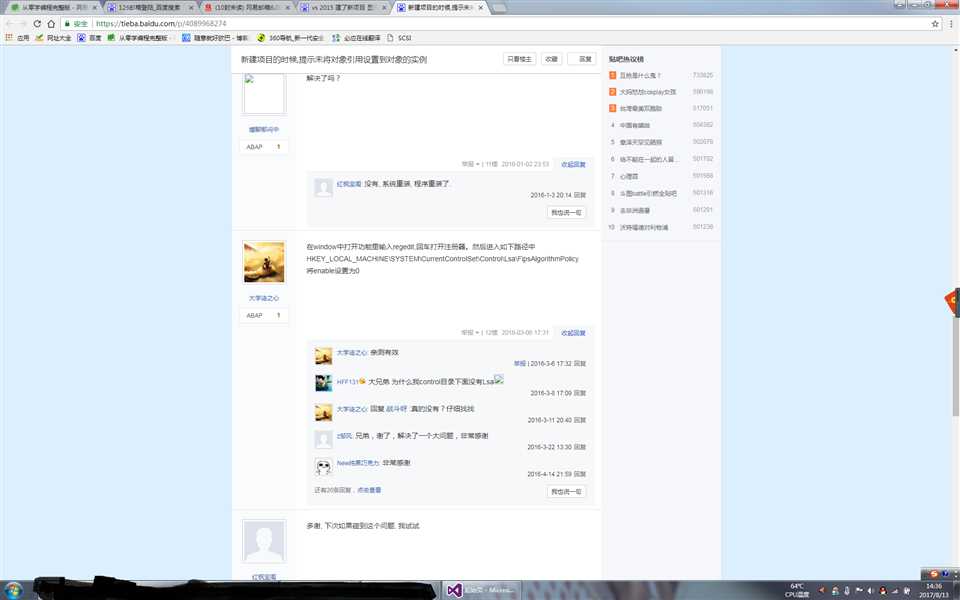Viewport: 960px width, 600px height.
Task: Click the page vertical scrollbar thumb
Action: point(956,367)
